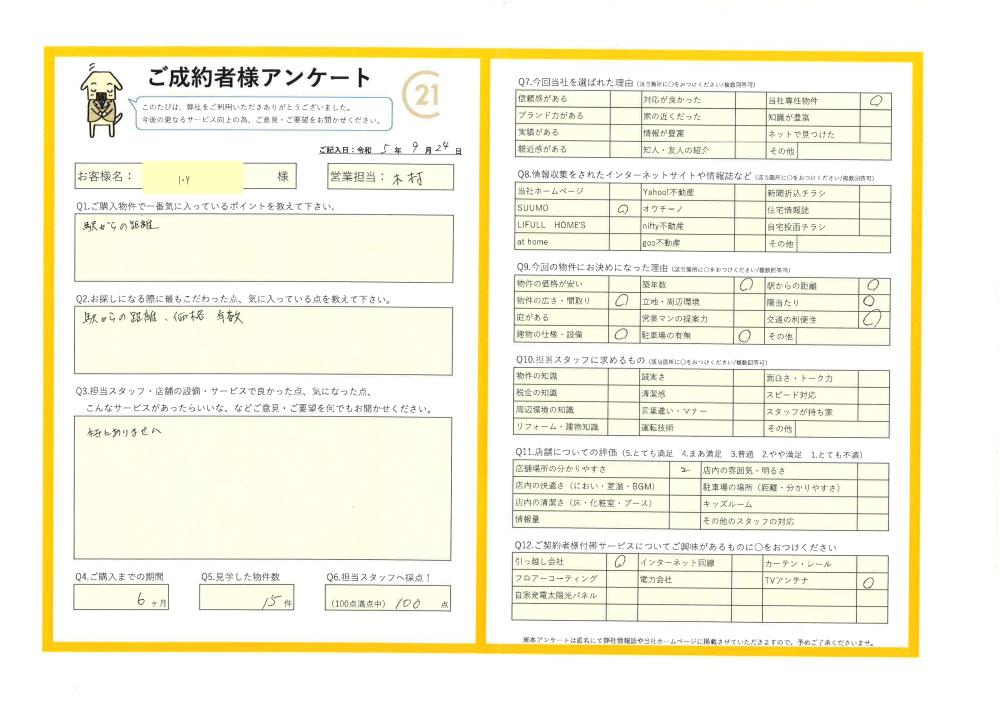Click the ご成約者様アンケート title heading
The width and height of the screenshot is (1000, 707).
[x=259, y=78]
